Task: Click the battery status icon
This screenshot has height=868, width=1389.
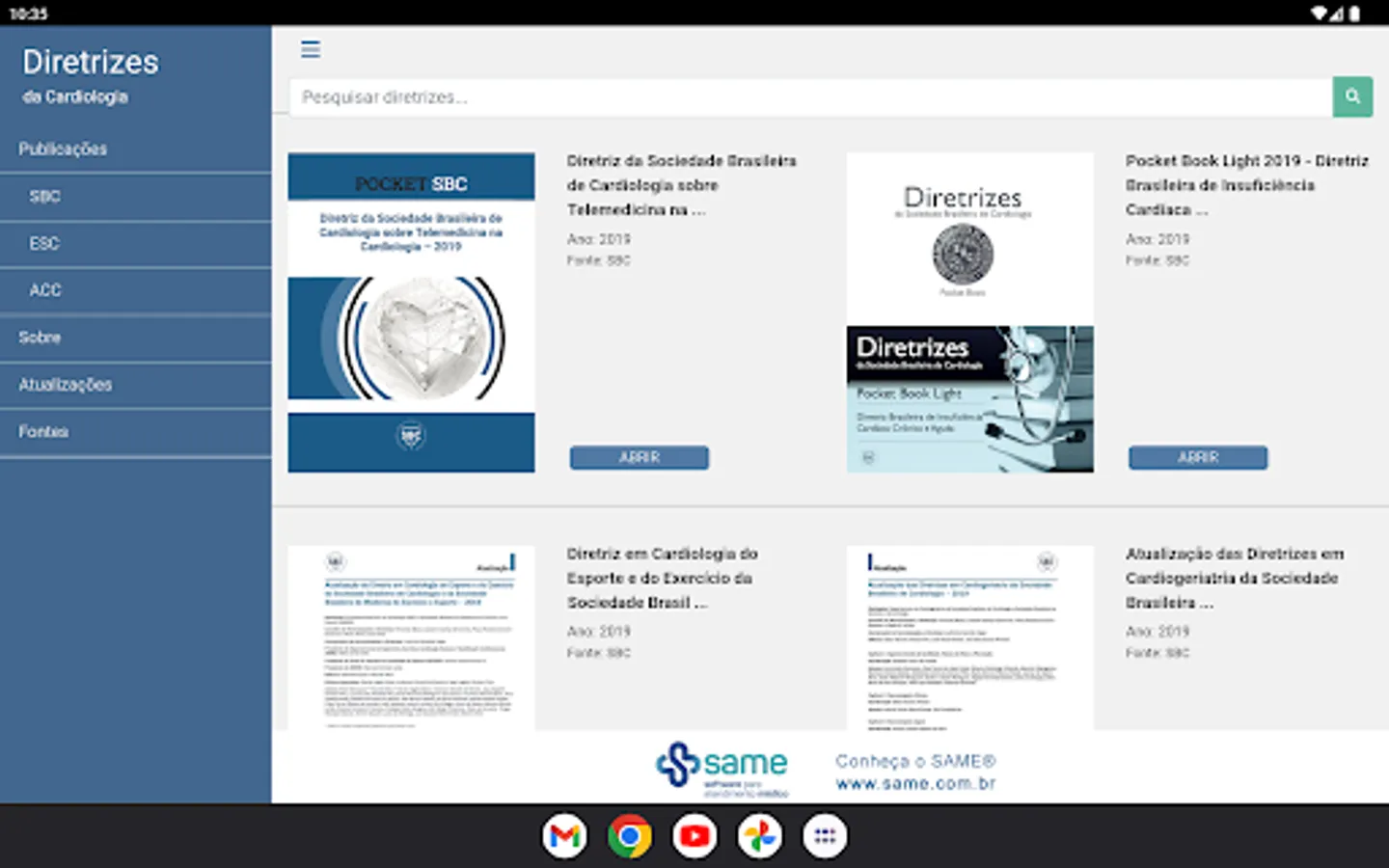Action: 1354,14
